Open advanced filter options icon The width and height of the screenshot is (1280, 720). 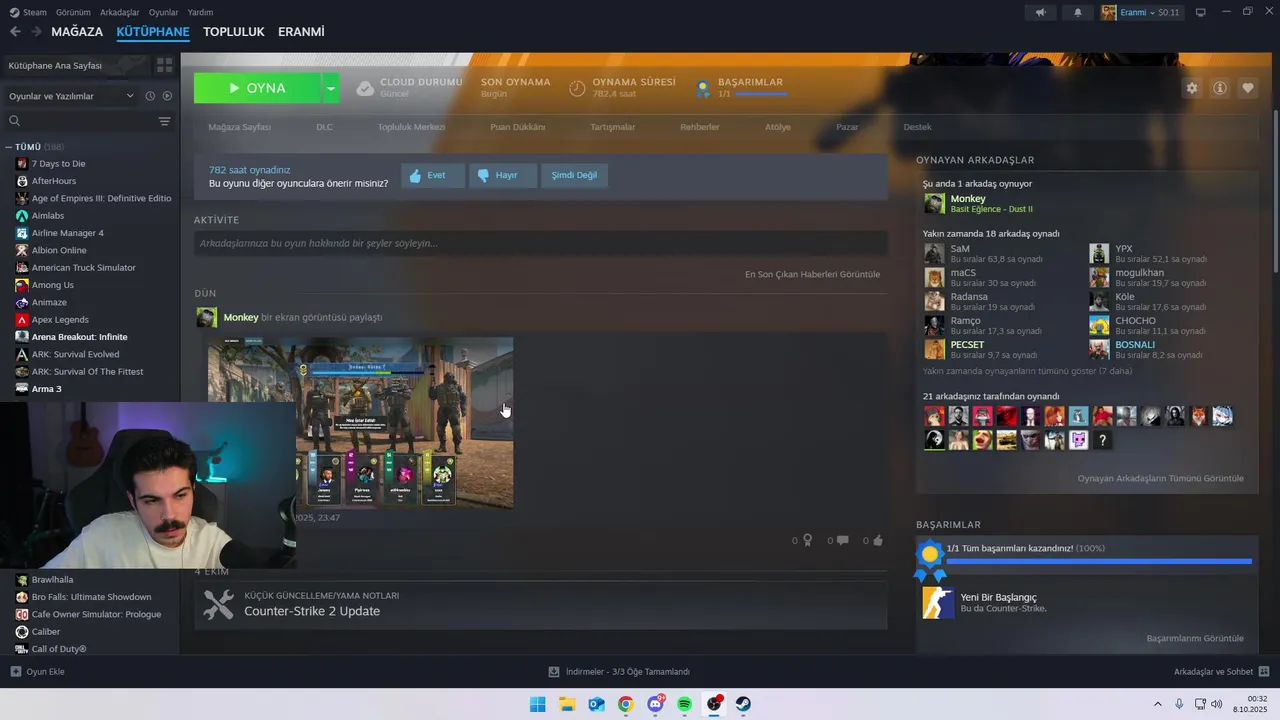pos(165,121)
